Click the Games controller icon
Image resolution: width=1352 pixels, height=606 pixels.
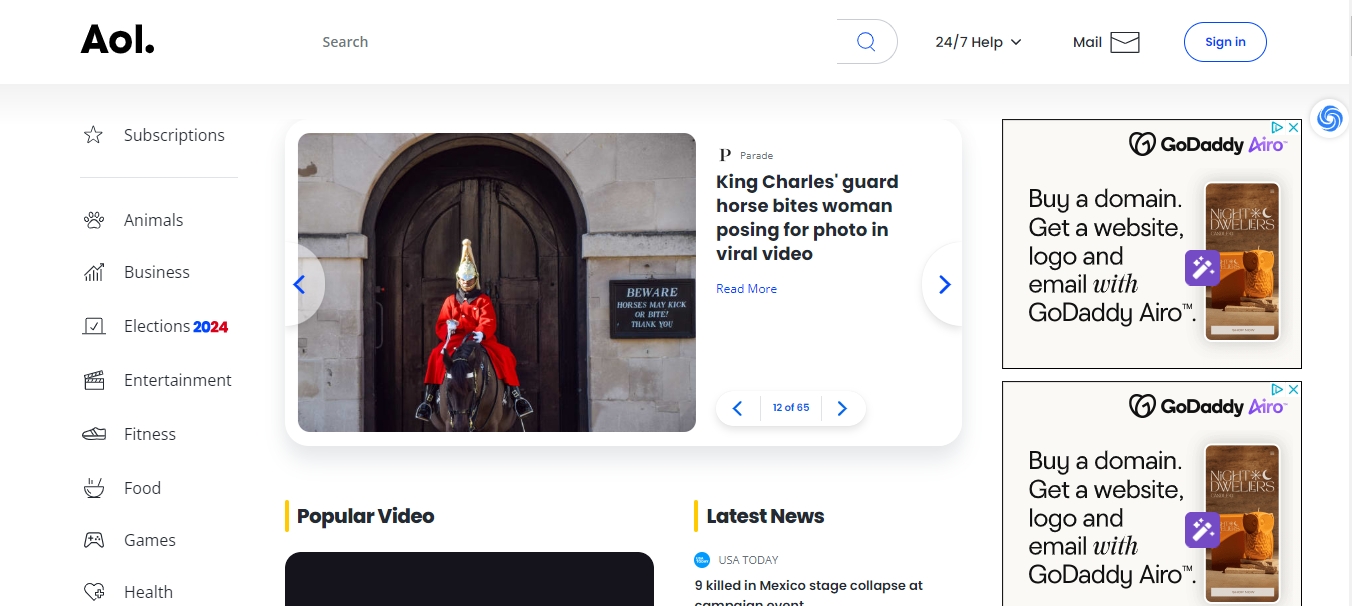(x=94, y=540)
